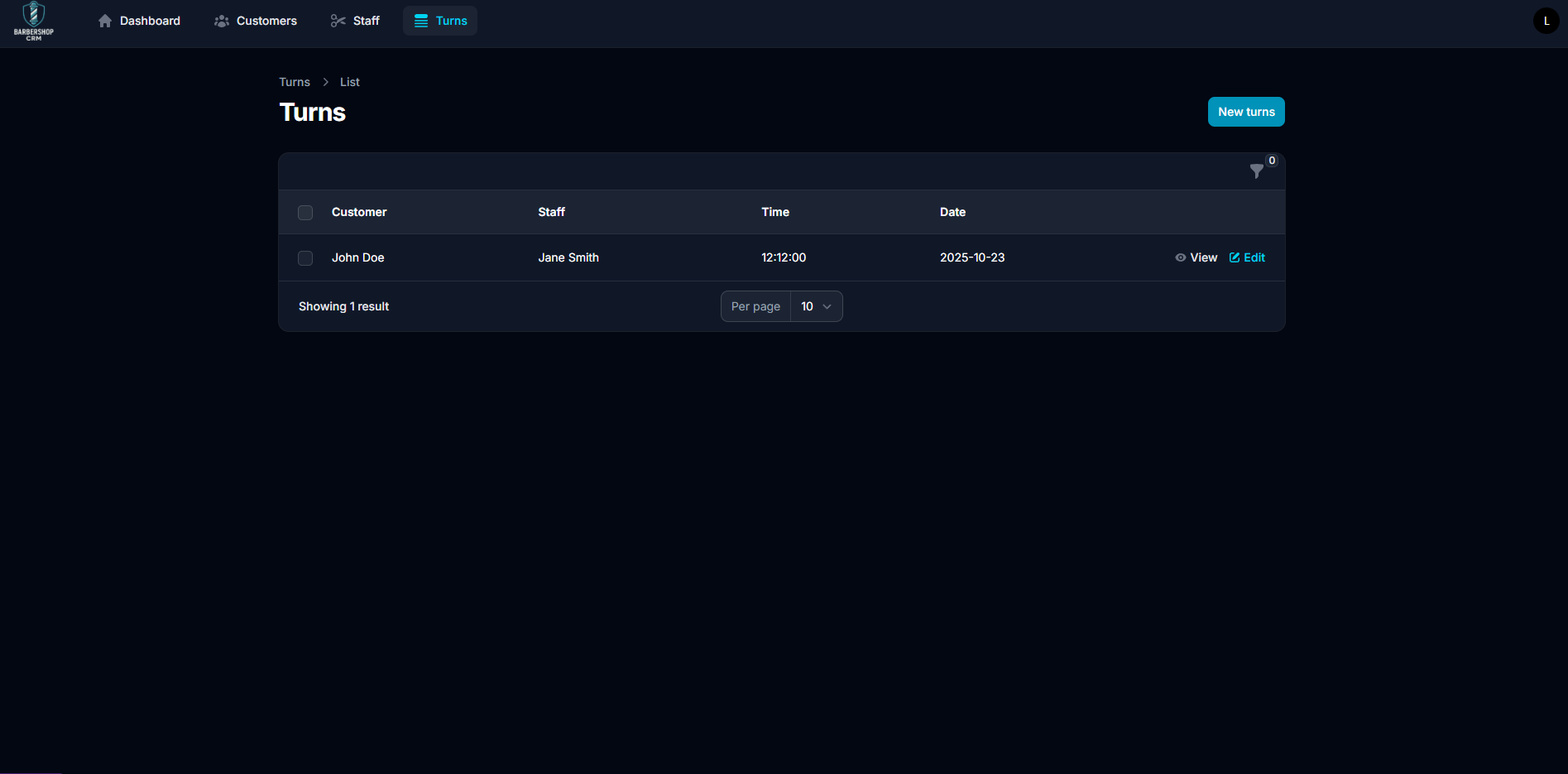Open user avatar menu labeled L
Image resolution: width=1568 pixels, height=774 pixels.
coord(1546,21)
